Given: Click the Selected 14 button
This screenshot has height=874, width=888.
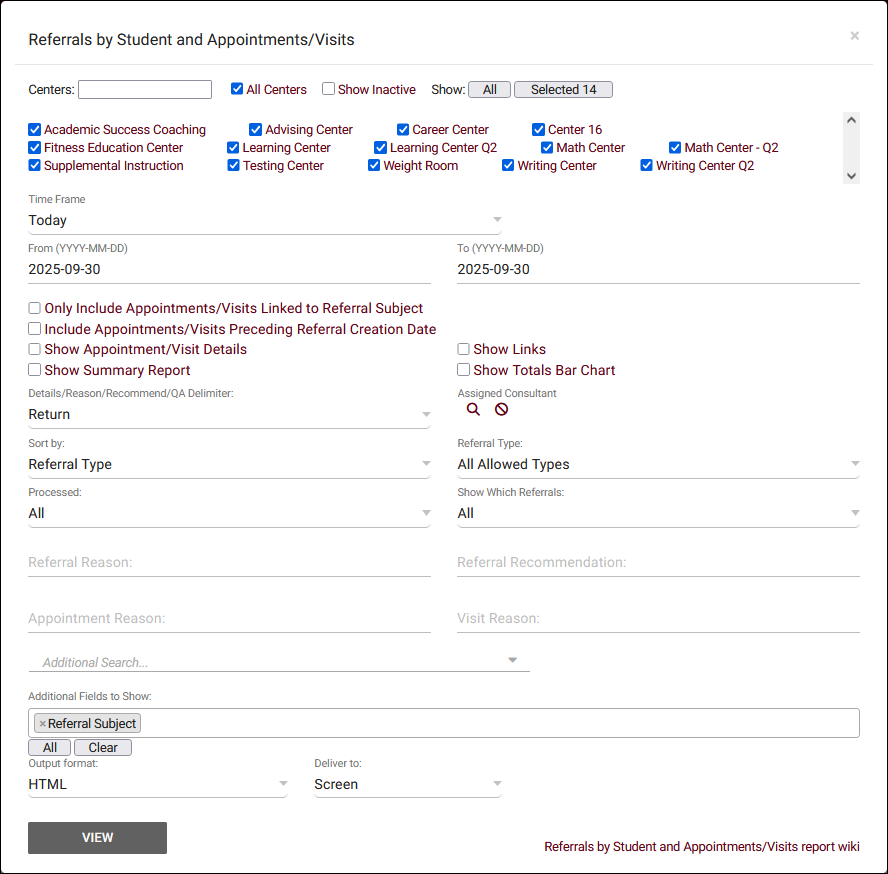Looking at the screenshot, I should click(x=563, y=90).
